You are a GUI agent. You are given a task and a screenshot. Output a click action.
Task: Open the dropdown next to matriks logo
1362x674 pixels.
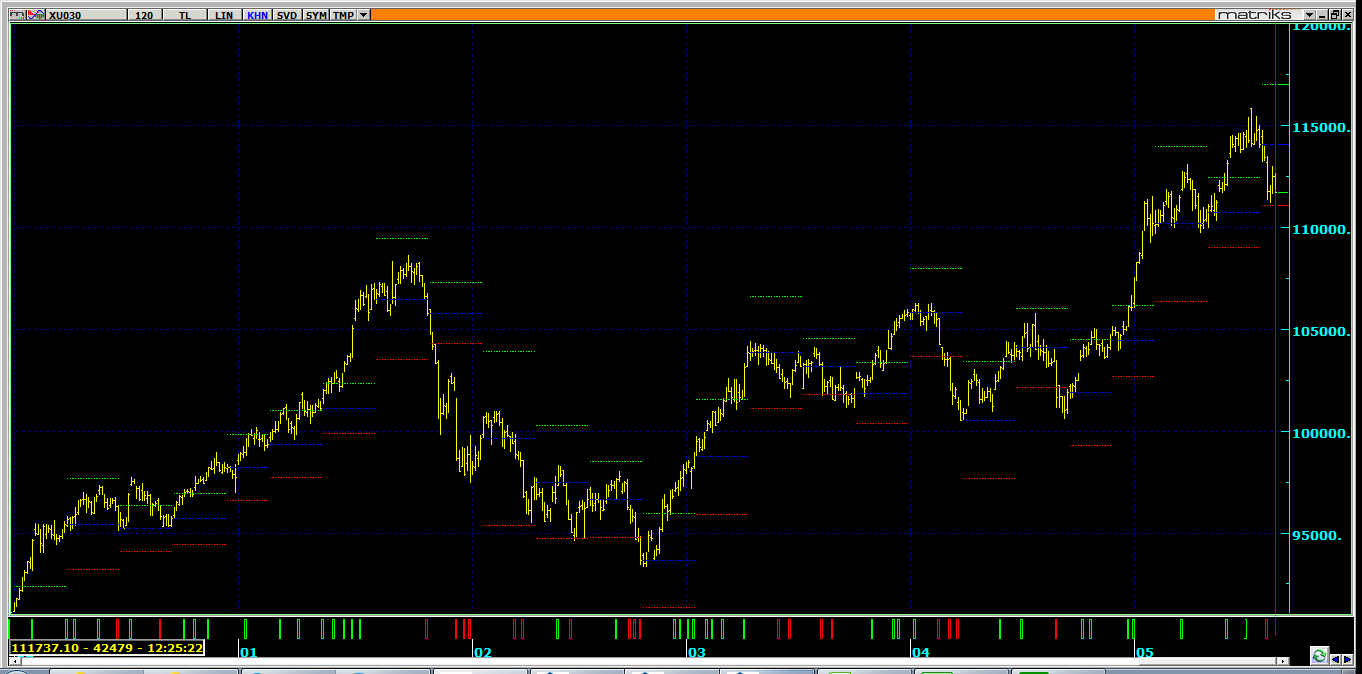1309,15
